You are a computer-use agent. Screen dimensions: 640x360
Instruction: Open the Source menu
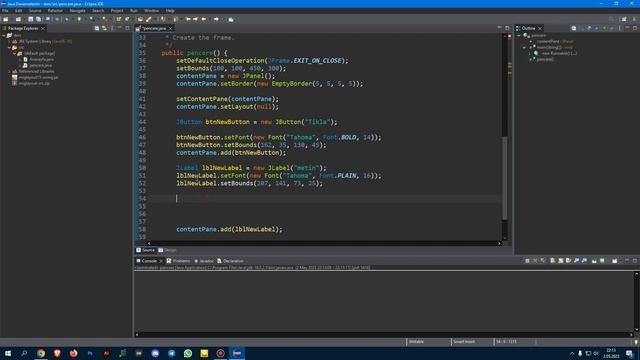click(x=35, y=11)
